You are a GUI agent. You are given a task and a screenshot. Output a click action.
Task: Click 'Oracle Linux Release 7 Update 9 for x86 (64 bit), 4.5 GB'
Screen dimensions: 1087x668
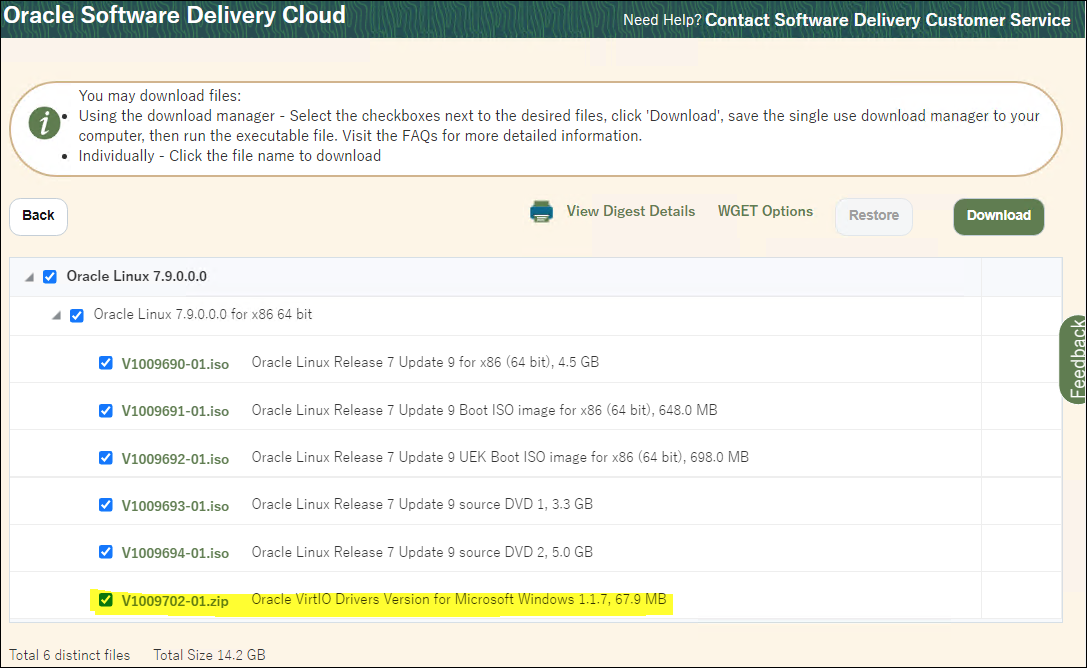[x=425, y=362]
